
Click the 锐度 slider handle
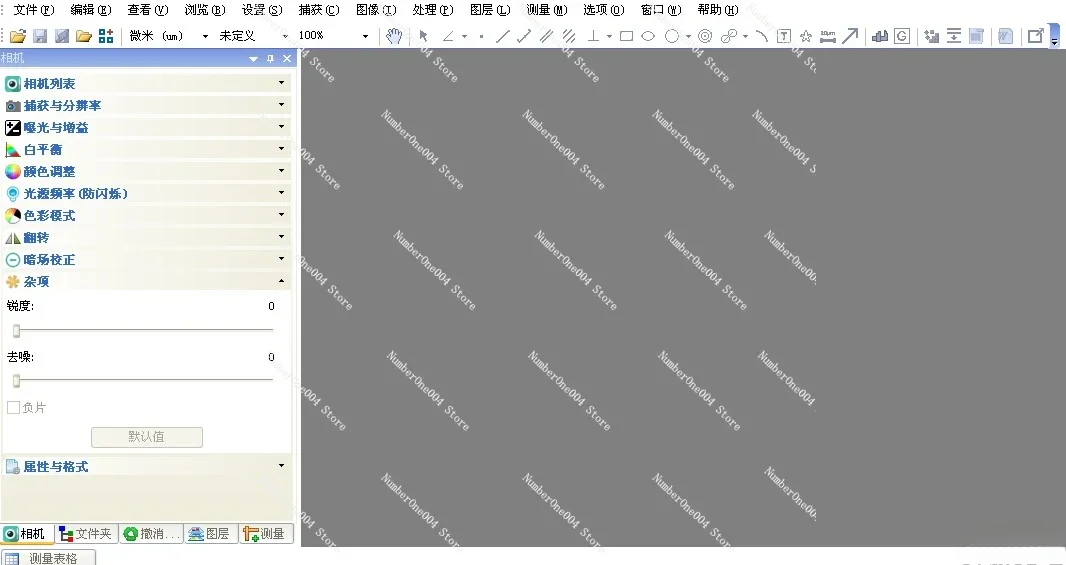16,330
